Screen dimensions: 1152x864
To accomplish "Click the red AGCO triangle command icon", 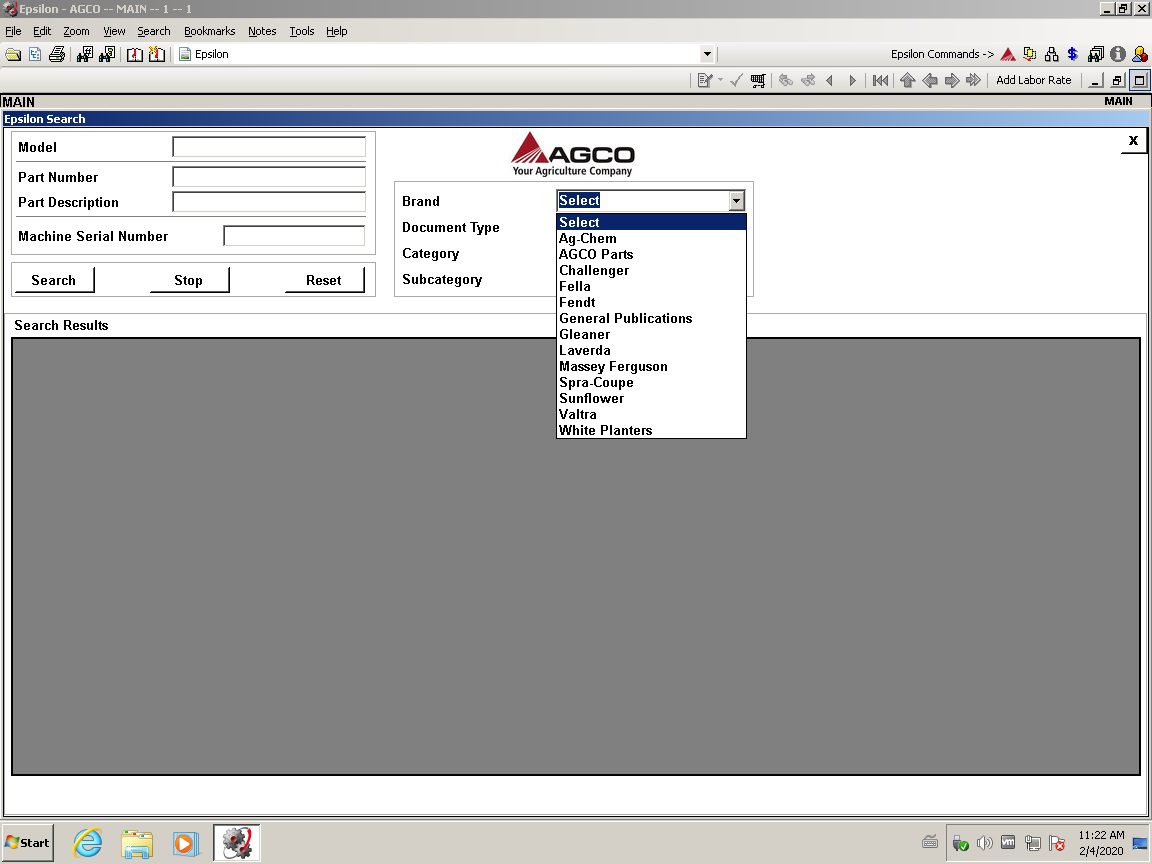I will pos(1008,54).
